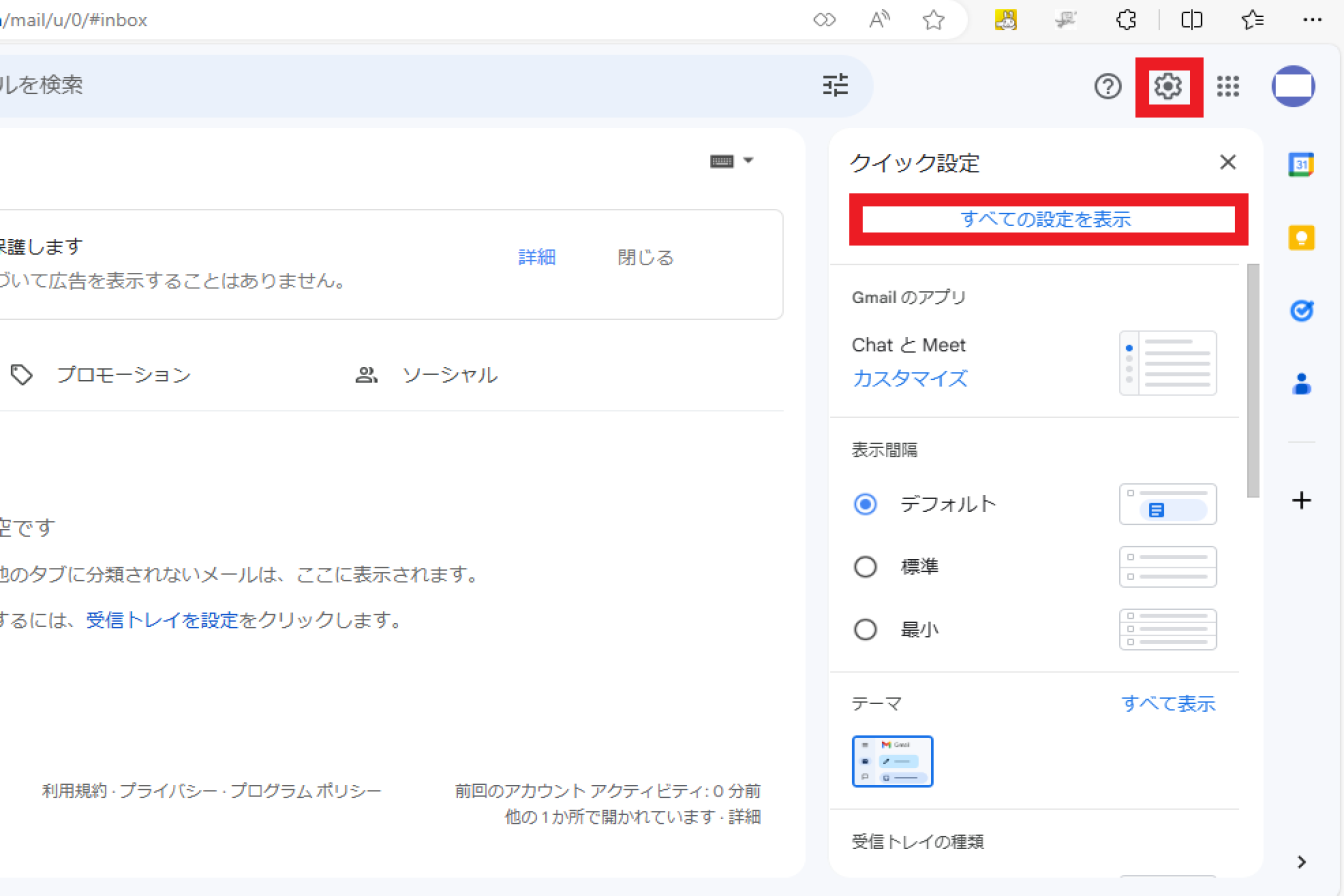This screenshot has height=896, width=1344.
Task: Show search options filter icon
Action: [835, 86]
